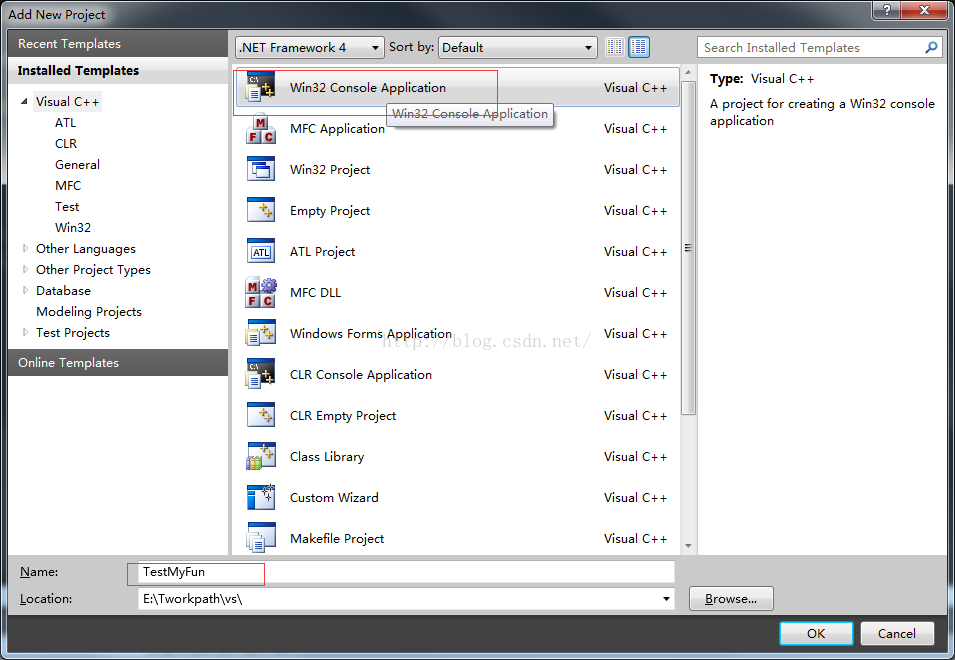The image size is (955, 660).
Task: Expand the Other Languages node
Action: [x=25, y=248]
